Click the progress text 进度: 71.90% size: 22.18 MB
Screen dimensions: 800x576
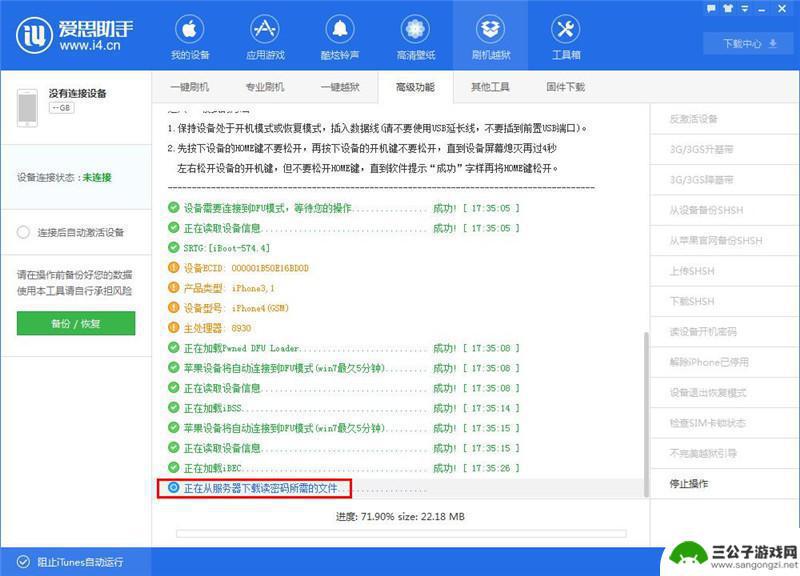(400, 516)
